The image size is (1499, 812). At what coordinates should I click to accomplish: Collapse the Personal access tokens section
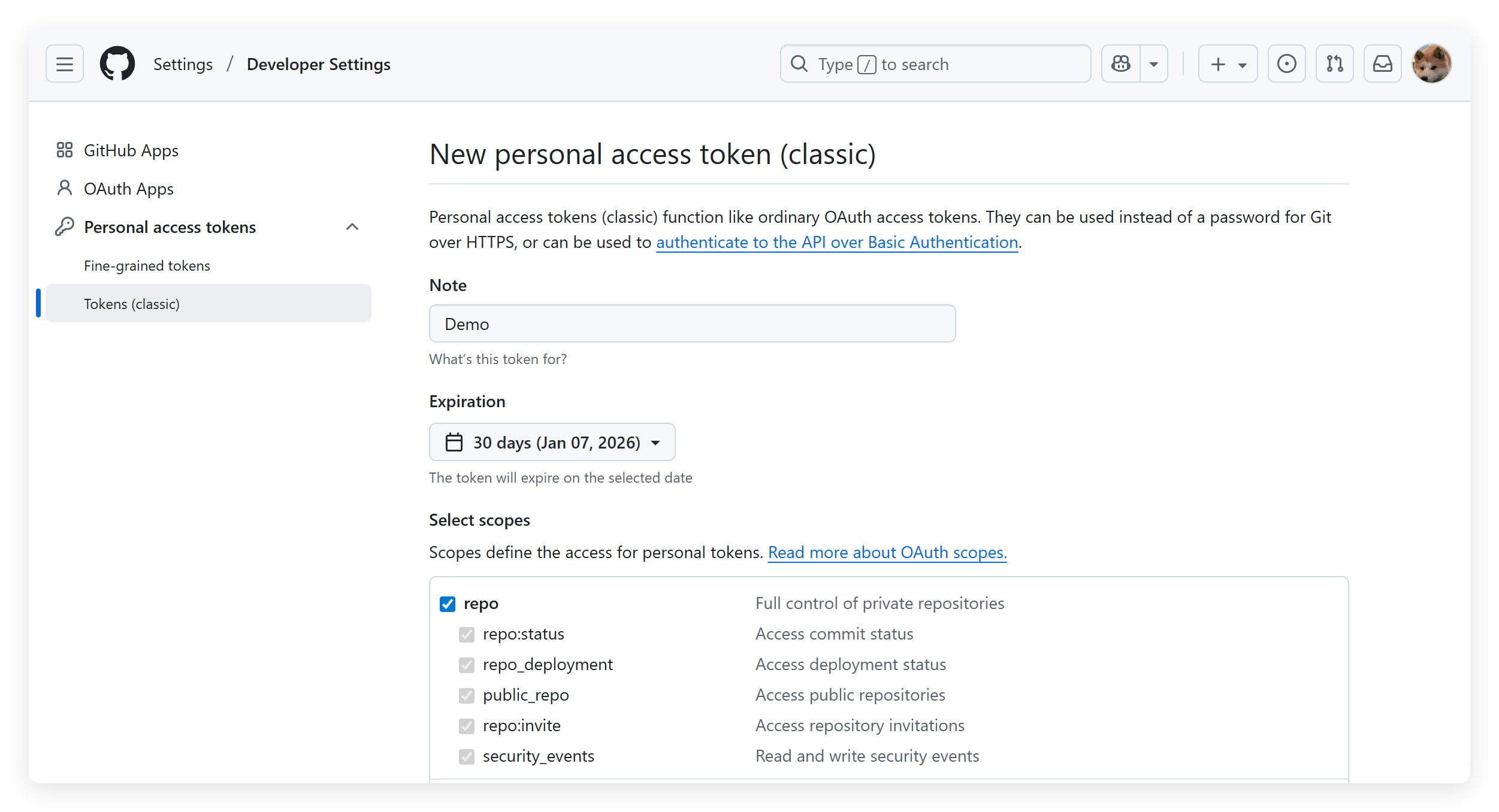(352, 227)
